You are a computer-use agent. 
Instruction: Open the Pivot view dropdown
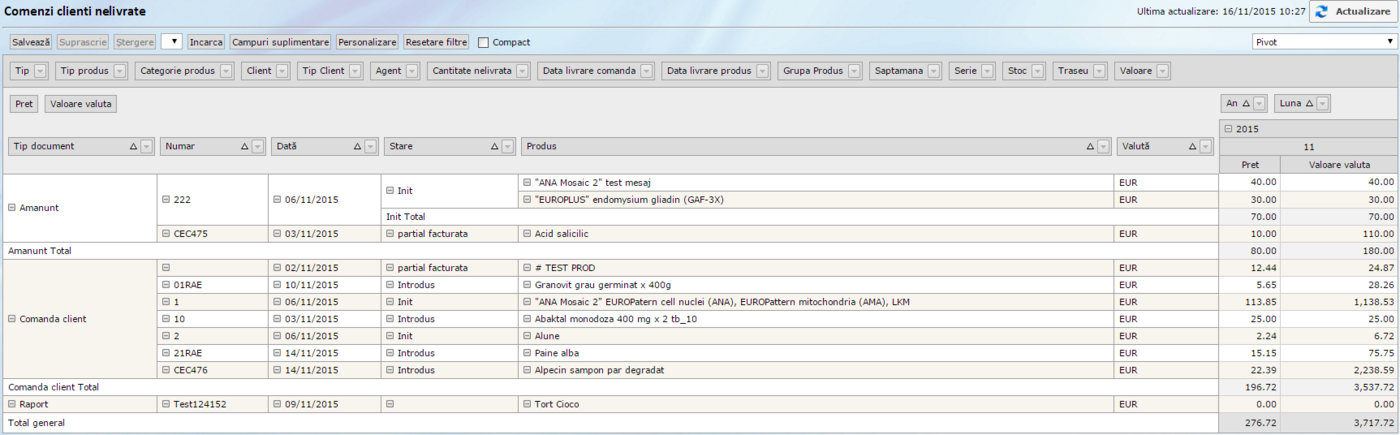(1324, 42)
